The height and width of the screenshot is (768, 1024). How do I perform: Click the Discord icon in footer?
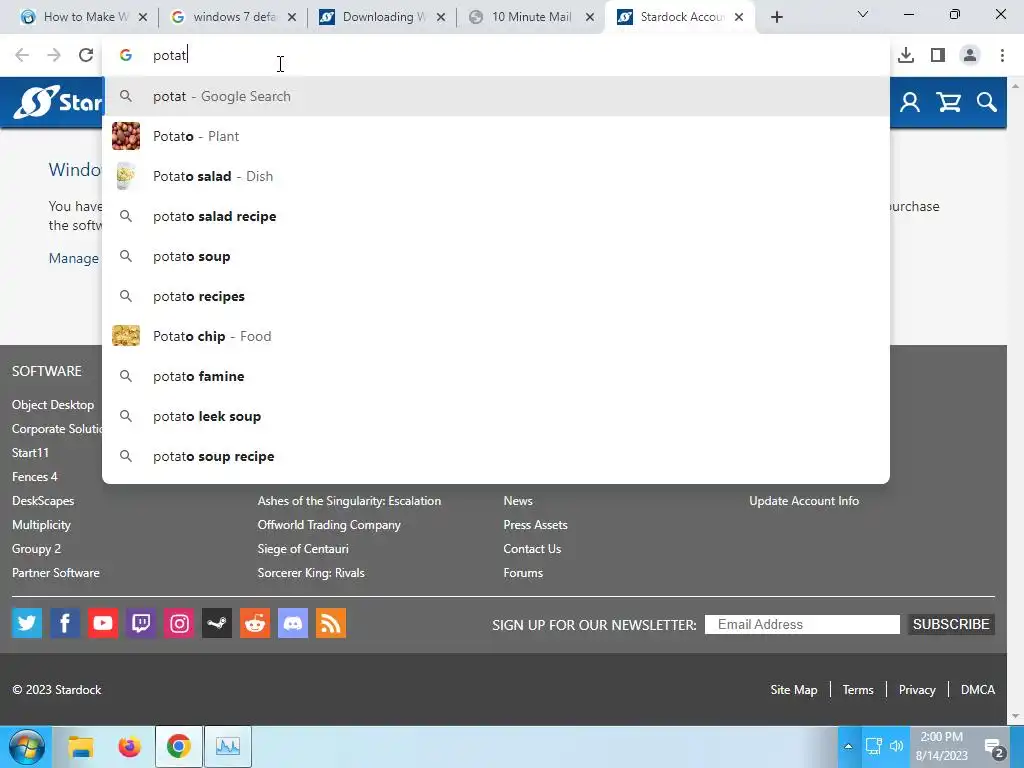pyautogui.click(x=293, y=623)
